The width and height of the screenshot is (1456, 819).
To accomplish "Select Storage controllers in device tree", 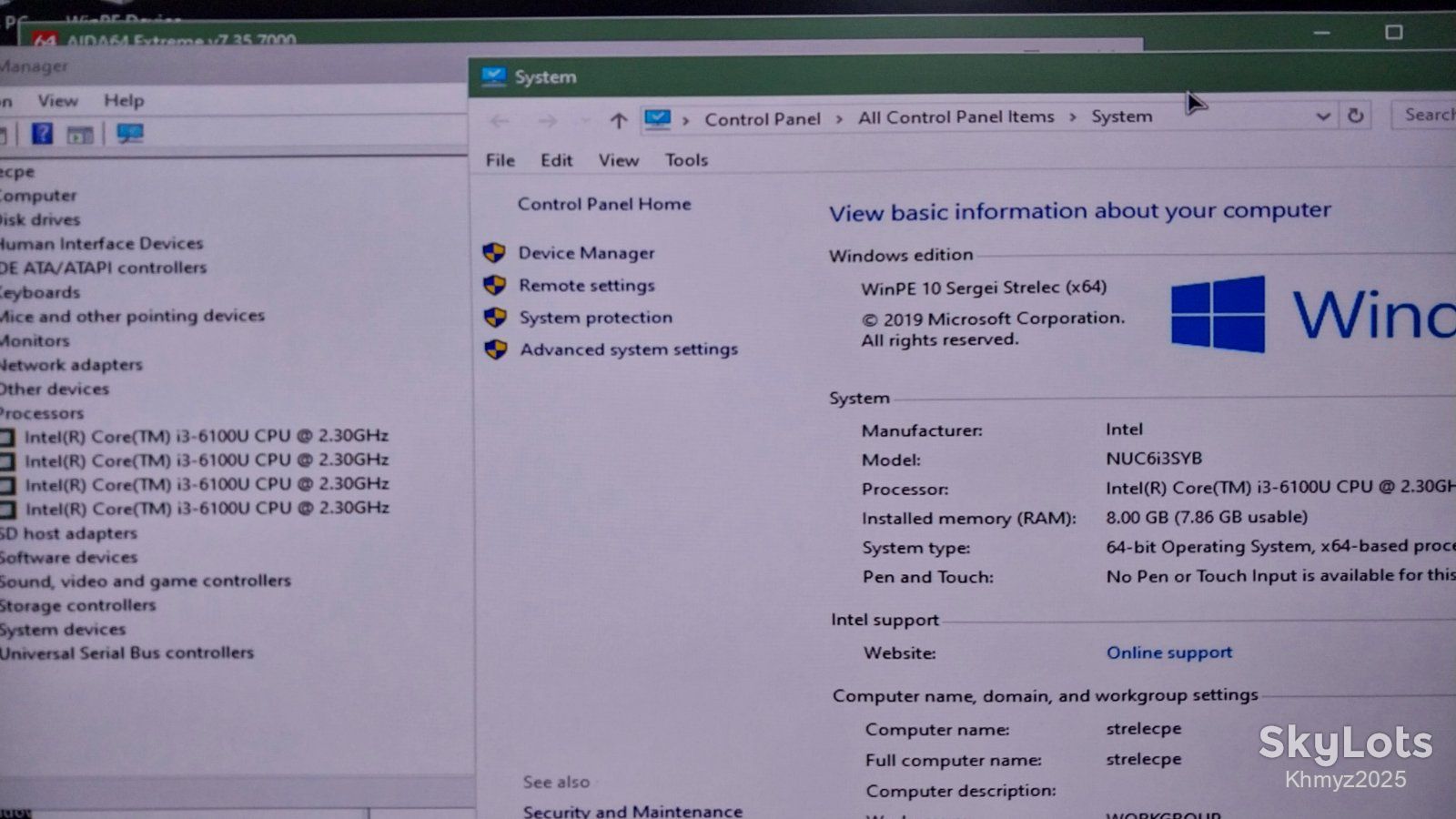I will [77, 605].
